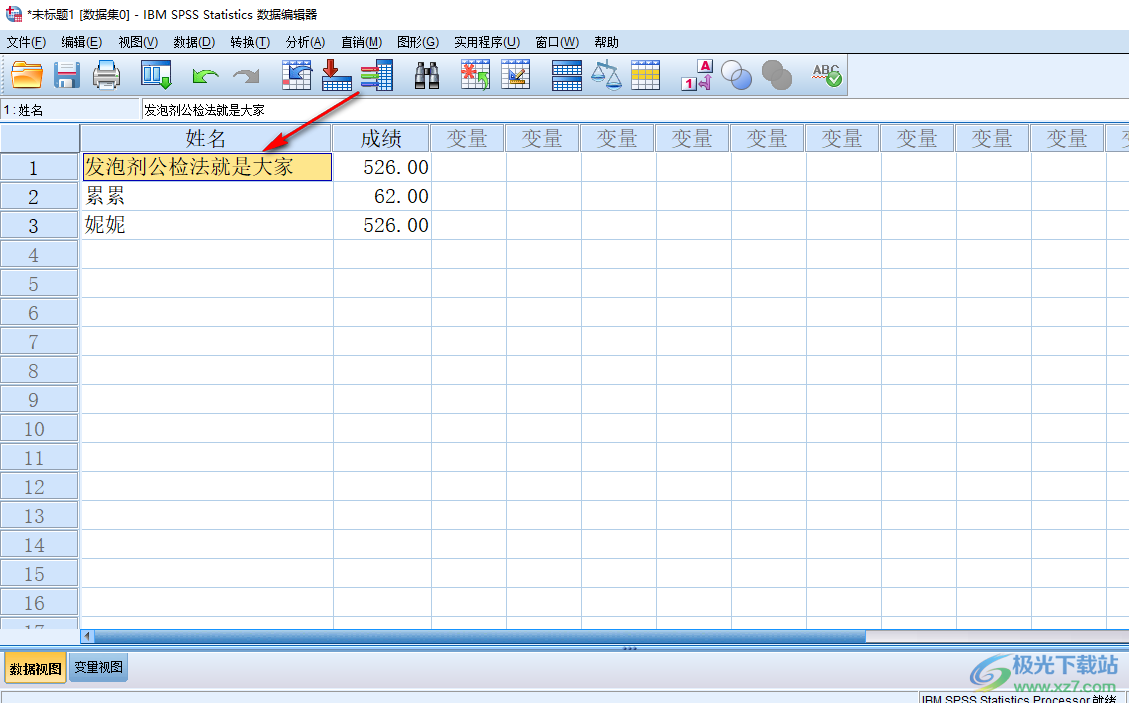The image size is (1129, 703).
Task: Weight cases balance scale icon
Action: (x=606, y=75)
